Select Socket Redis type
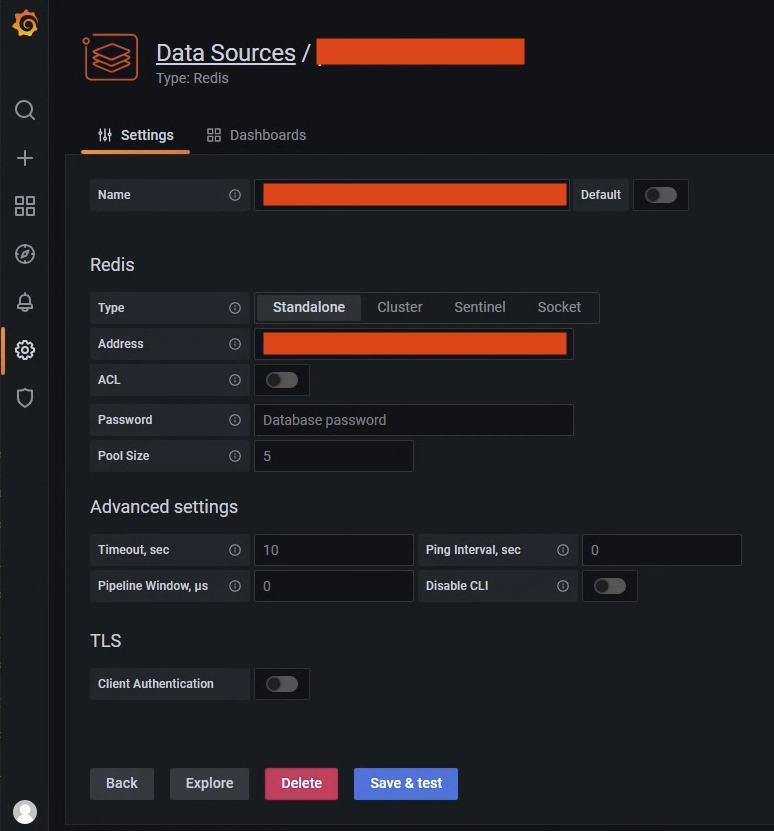Viewport: 774px width, 831px height. coord(559,307)
